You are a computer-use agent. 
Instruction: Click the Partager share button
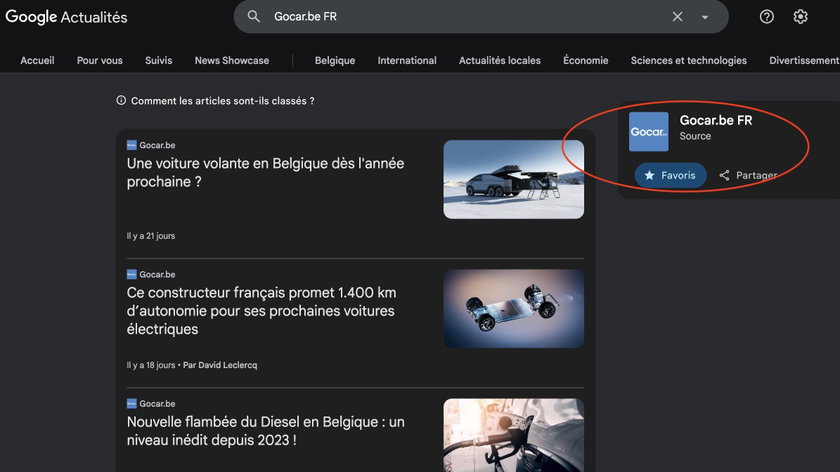coord(748,175)
